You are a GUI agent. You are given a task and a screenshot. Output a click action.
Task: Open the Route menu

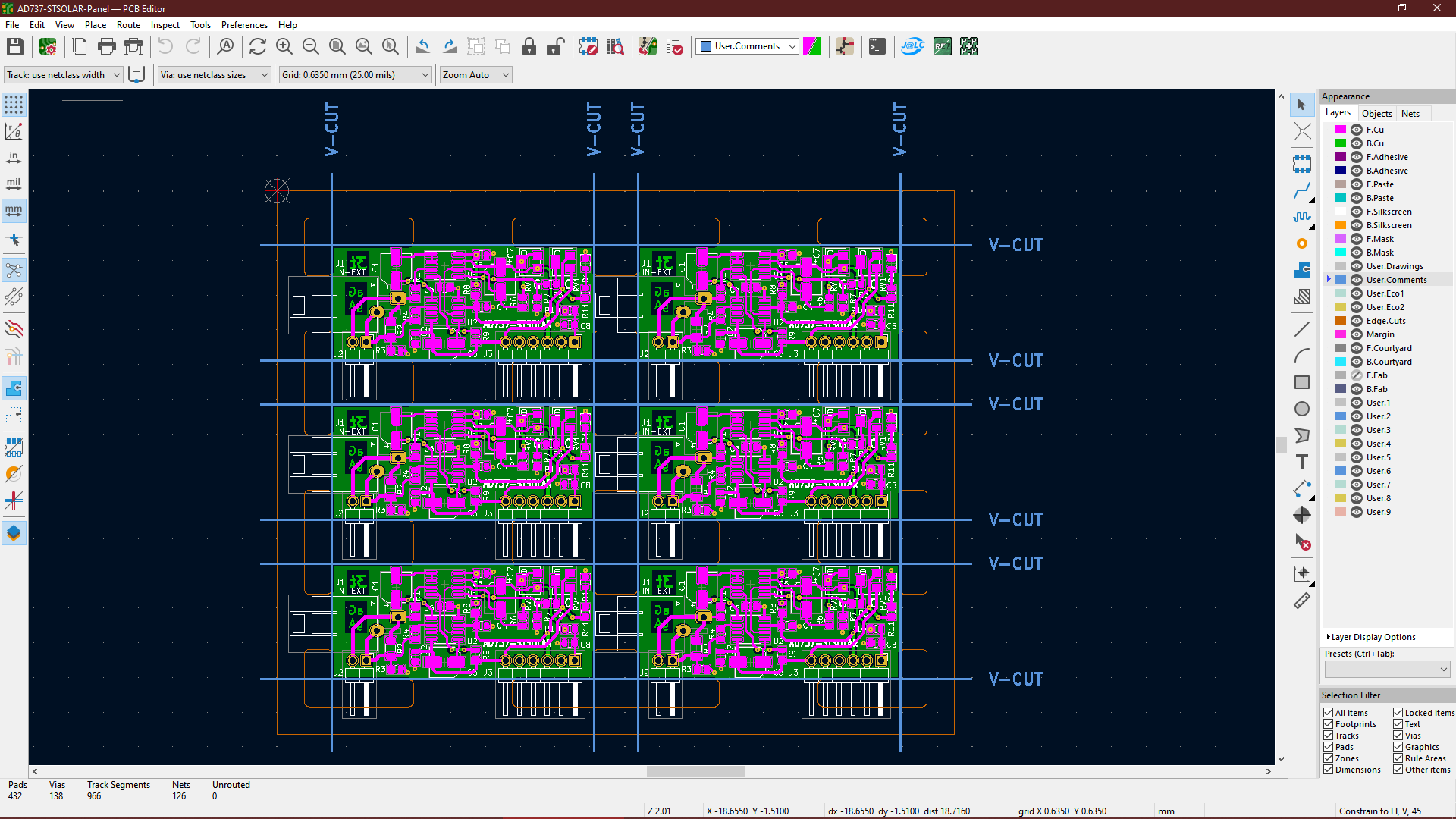tap(128, 24)
